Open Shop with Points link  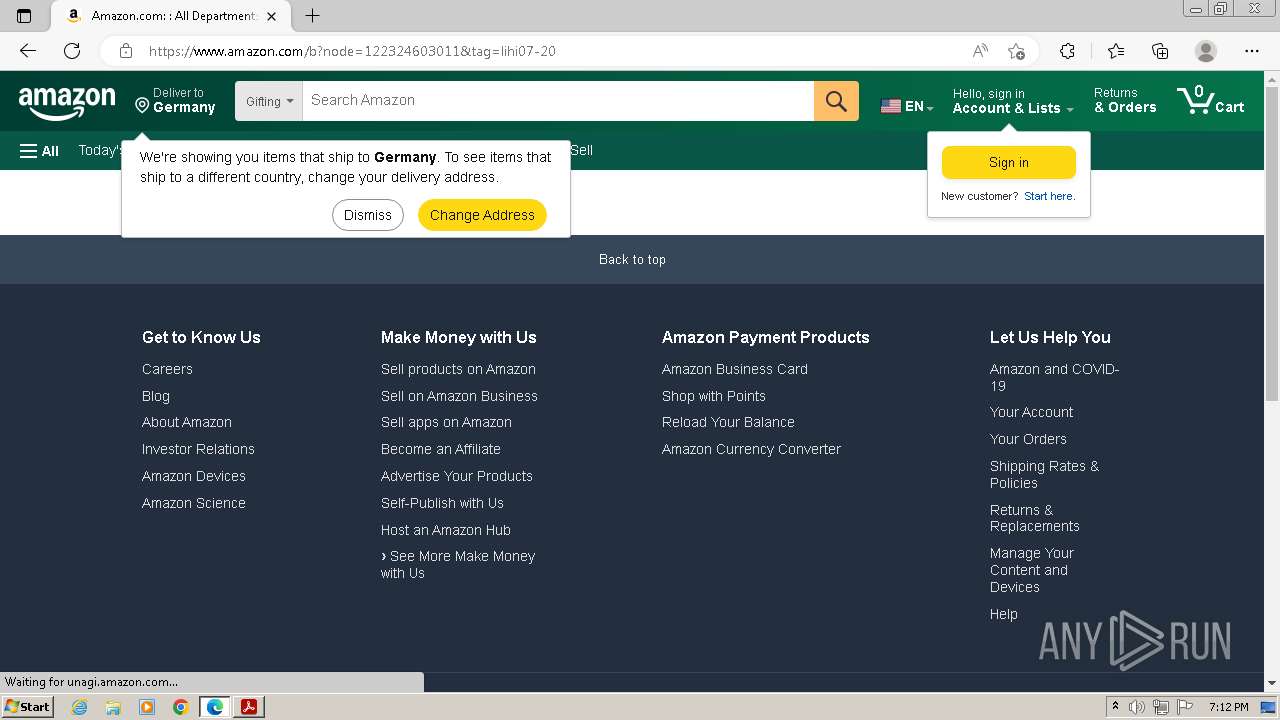click(714, 396)
